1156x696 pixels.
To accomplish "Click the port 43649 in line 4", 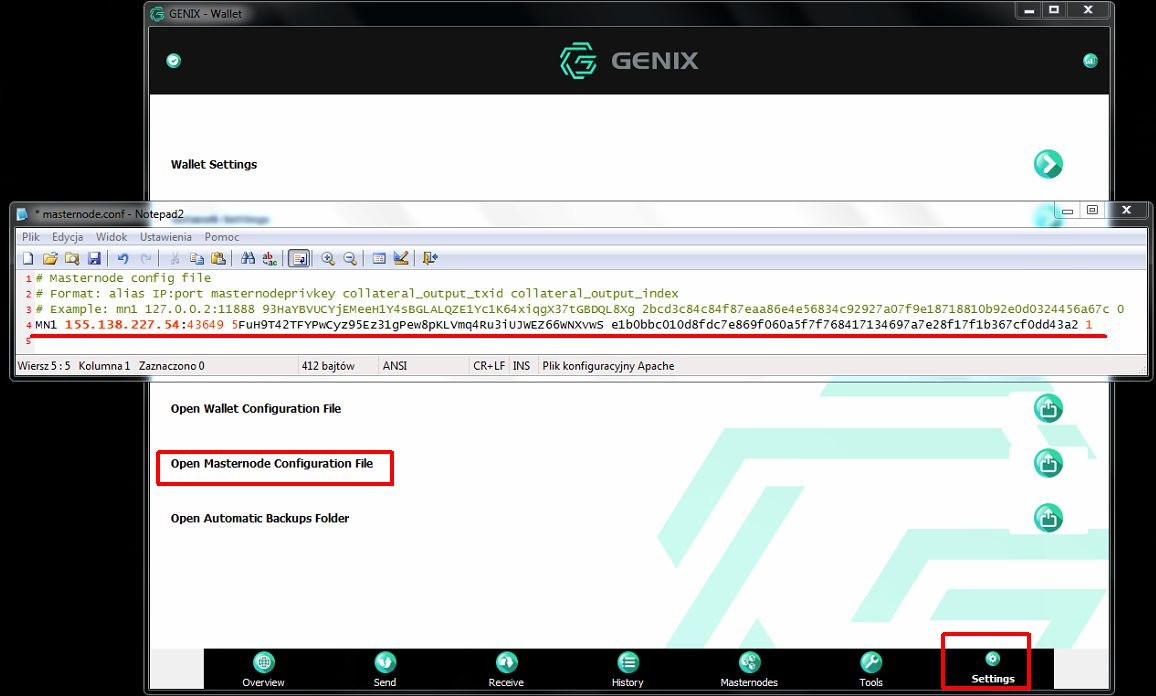I will click(x=204, y=324).
